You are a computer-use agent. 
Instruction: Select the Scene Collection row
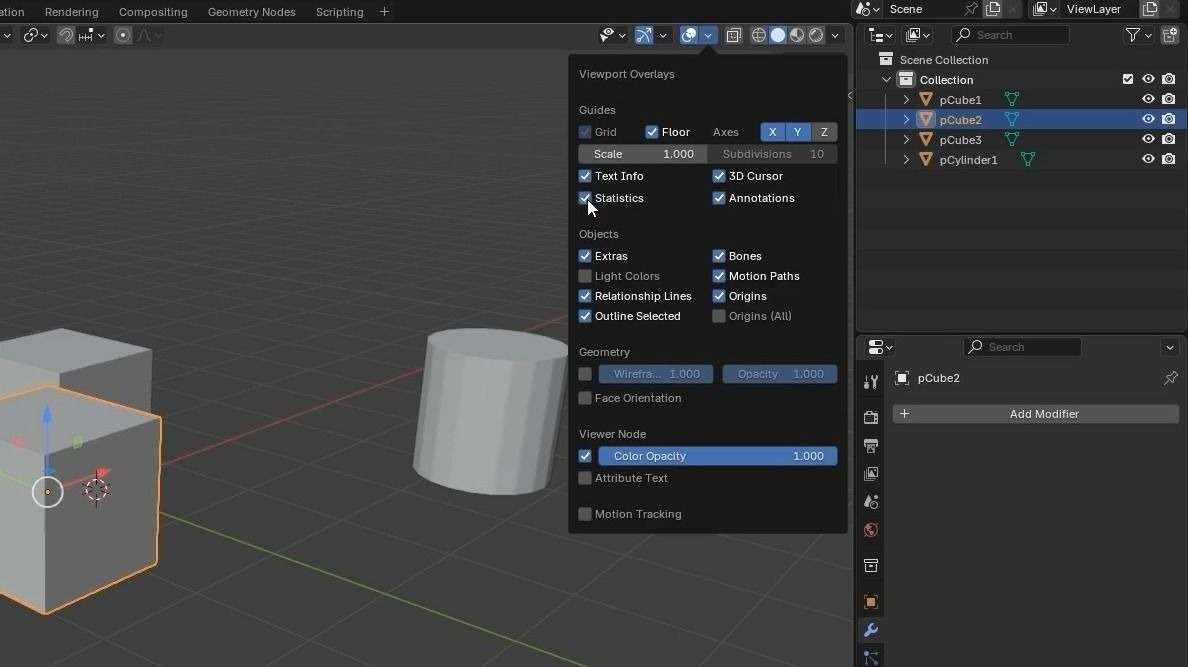943,60
